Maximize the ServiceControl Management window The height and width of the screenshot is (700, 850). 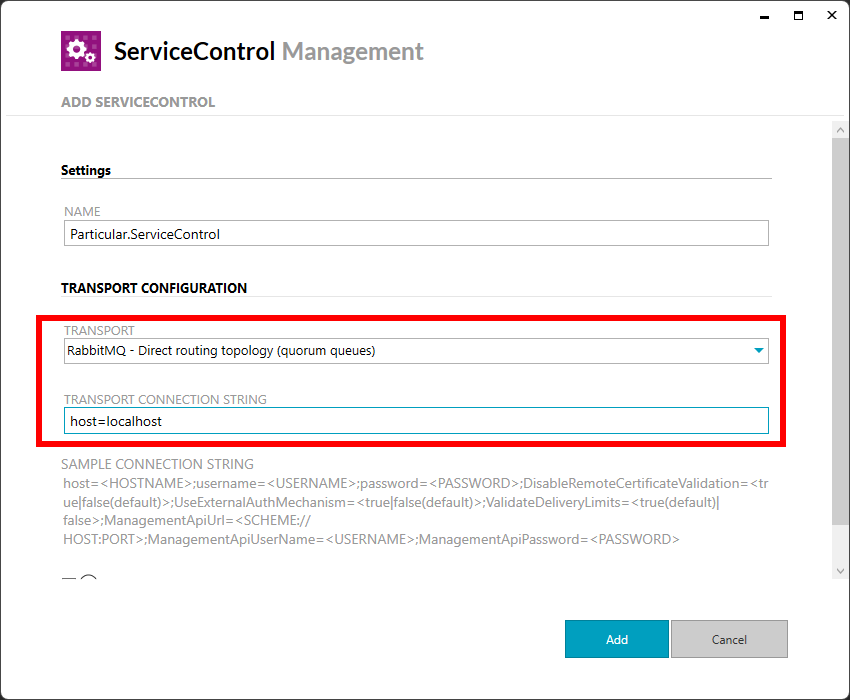pyautogui.click(x=798, y=16)
